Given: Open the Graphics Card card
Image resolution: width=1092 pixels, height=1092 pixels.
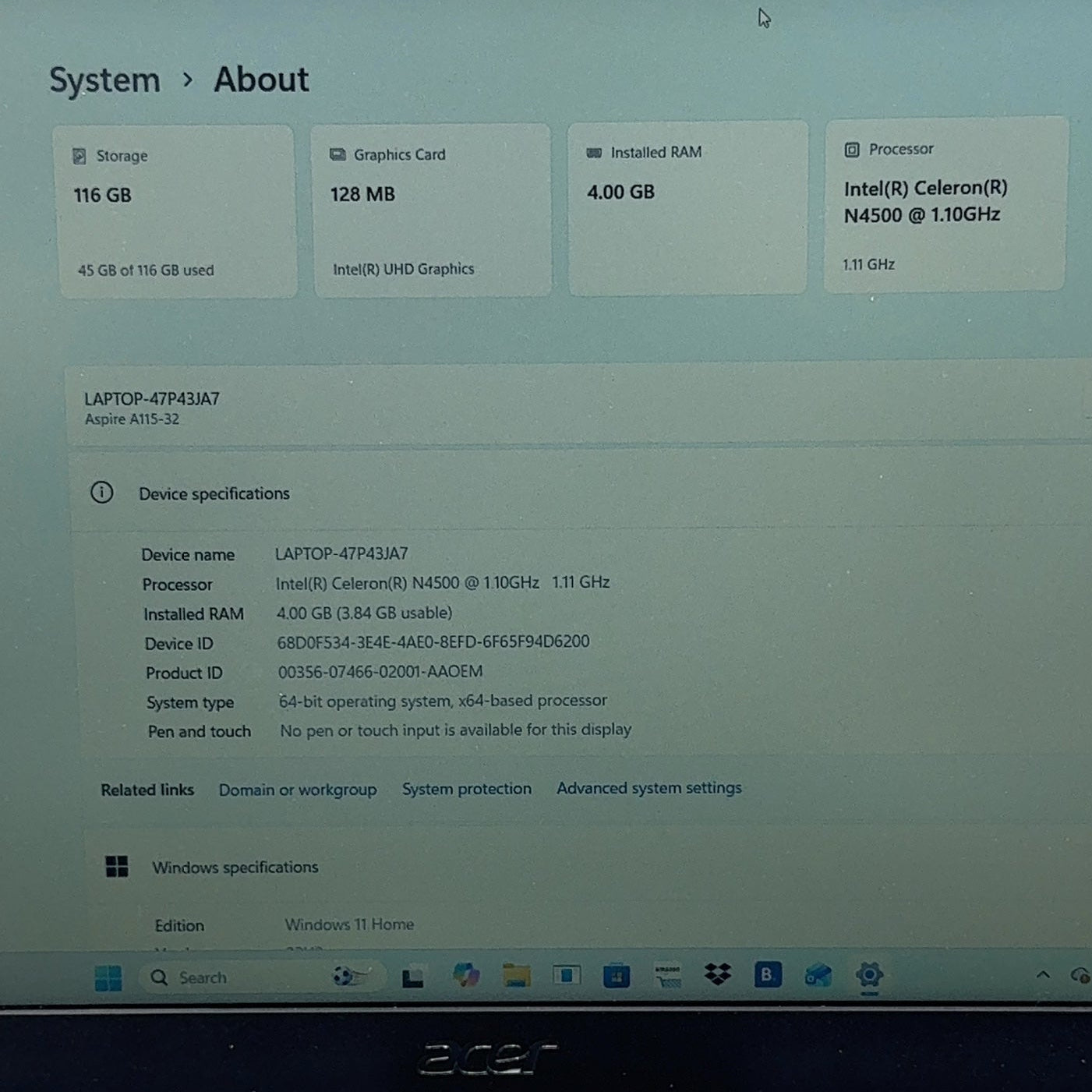Looking at the screenshot, I should (432, 210).
